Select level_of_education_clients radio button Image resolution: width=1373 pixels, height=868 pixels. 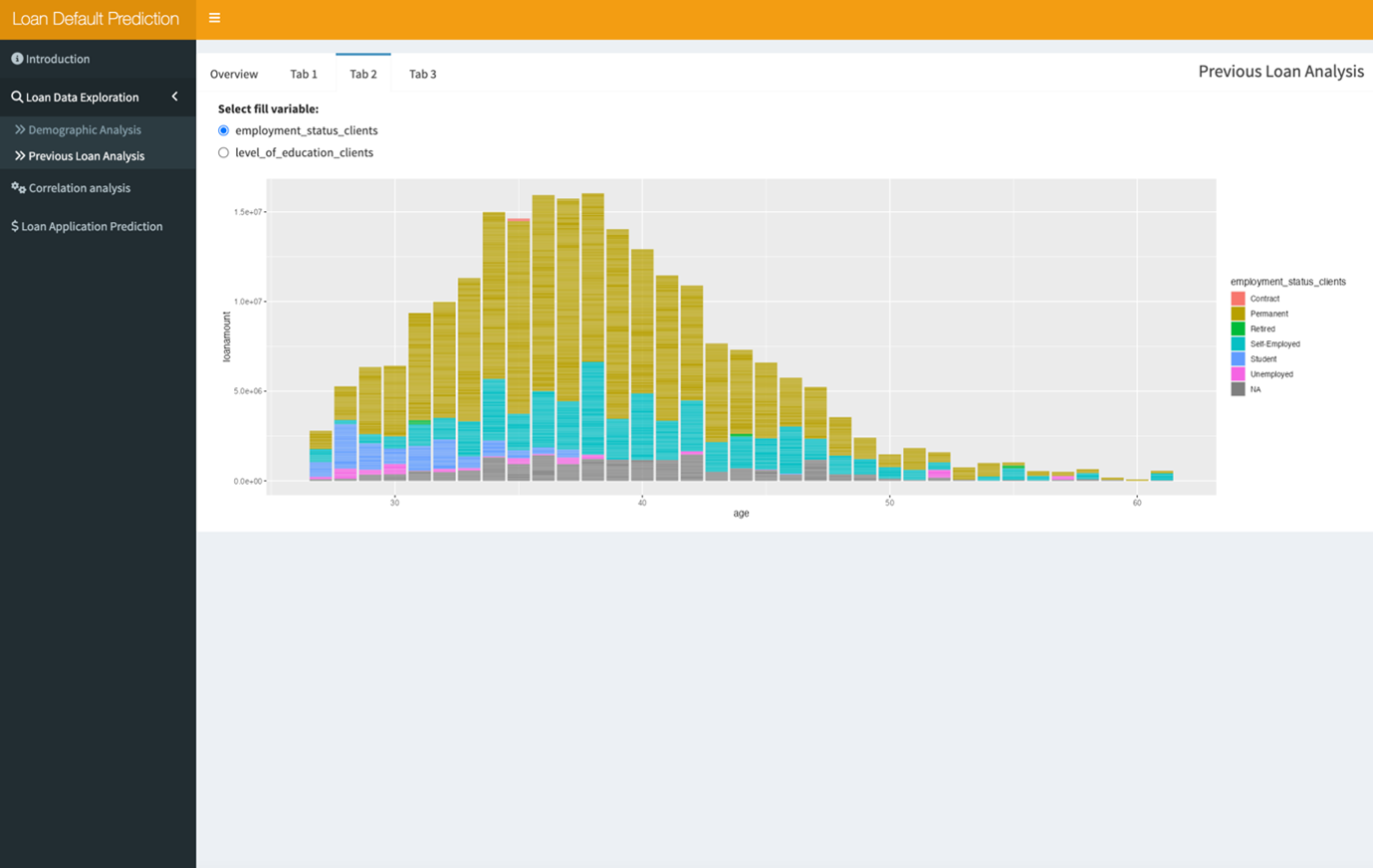click(223, 153)
